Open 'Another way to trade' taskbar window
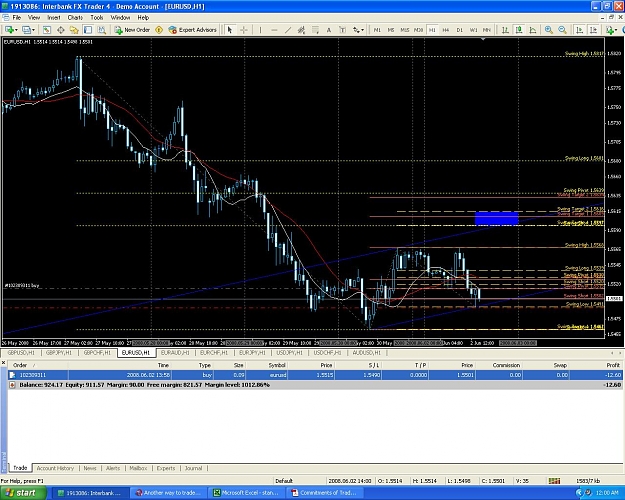The width and height of the screenshot is (625, 500). point(169,493)
